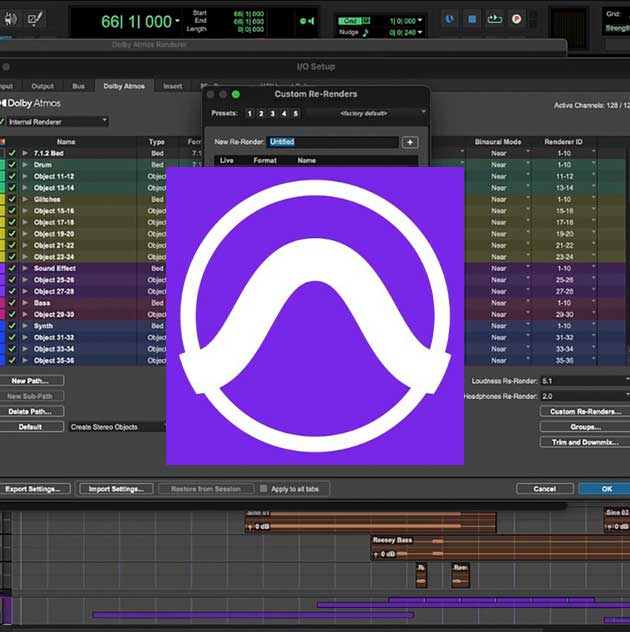This screenshot has height=632, width=630.
Task: Enable the Apply to all tabs checkbox
Action: click(x=264, y=489)
